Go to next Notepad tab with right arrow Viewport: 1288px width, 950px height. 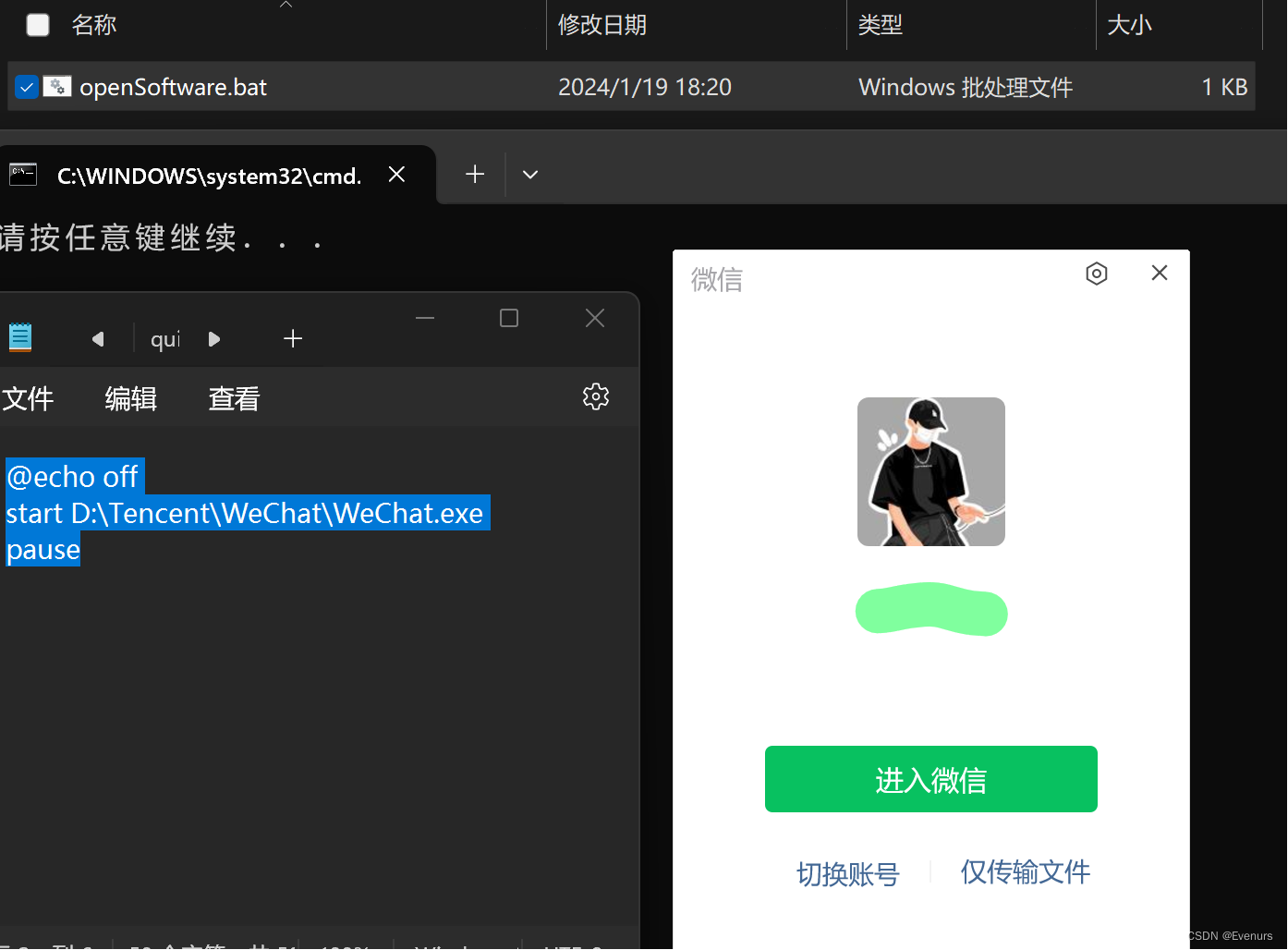[214, 339]
